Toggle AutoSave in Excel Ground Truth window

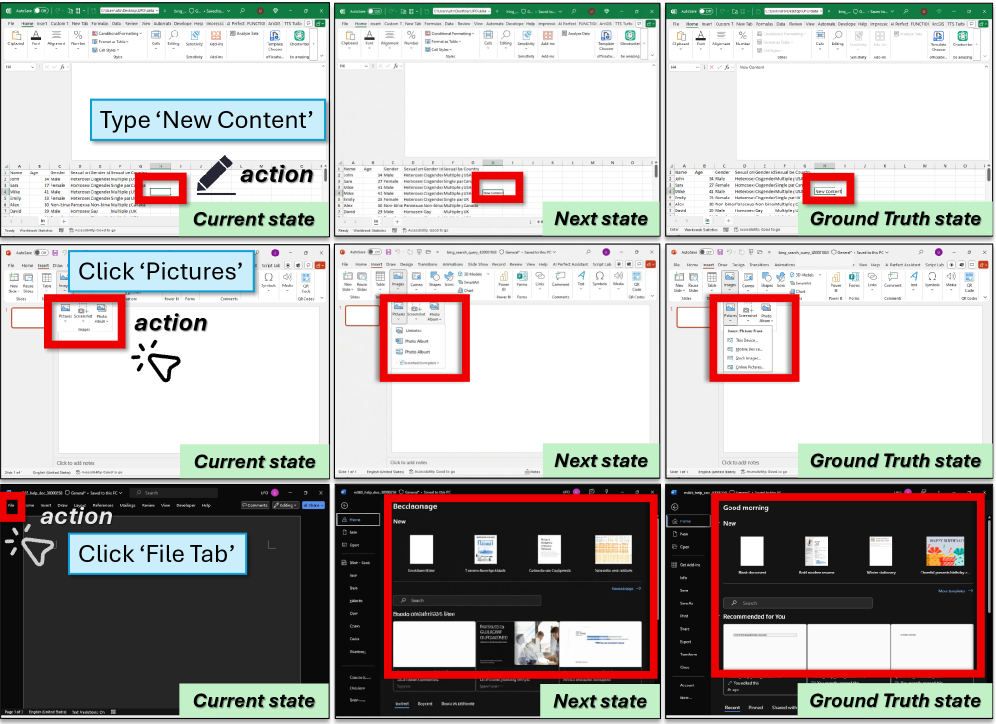point(706,11)
